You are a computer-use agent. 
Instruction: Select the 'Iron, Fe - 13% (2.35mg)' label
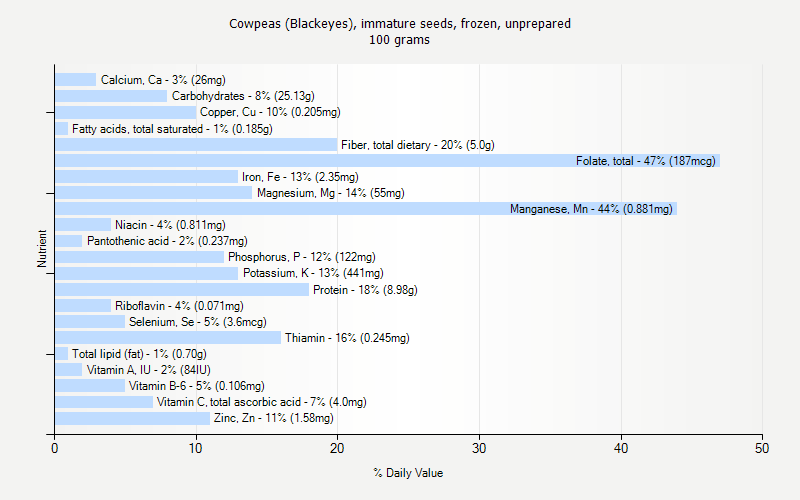coord(301,177)
